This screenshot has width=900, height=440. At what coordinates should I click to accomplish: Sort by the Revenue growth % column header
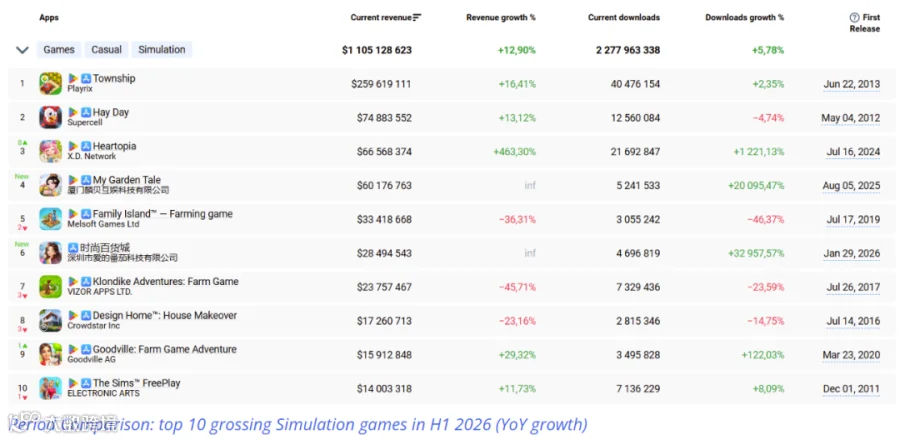[501, 18]
